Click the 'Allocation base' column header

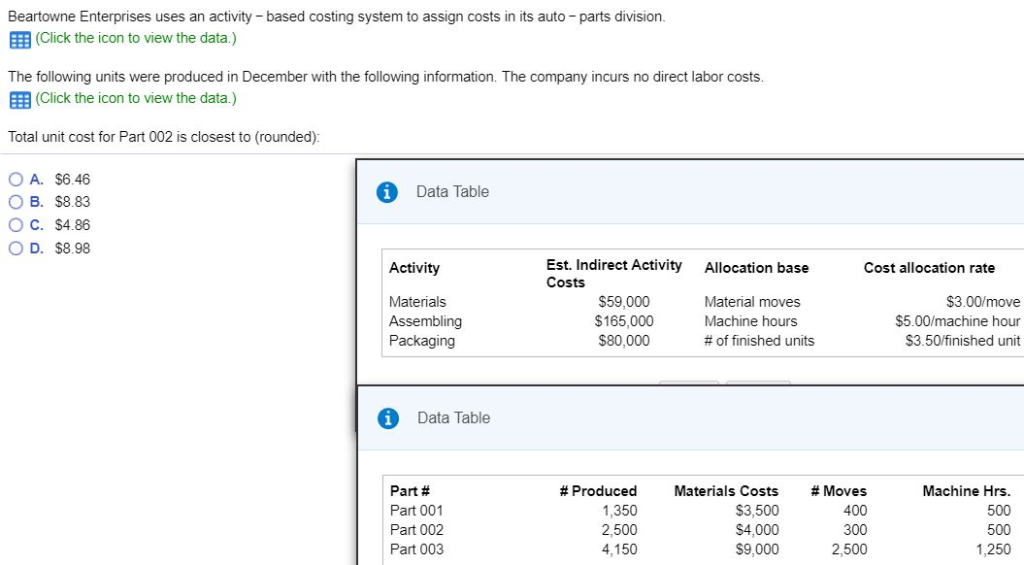coord(756,268)
